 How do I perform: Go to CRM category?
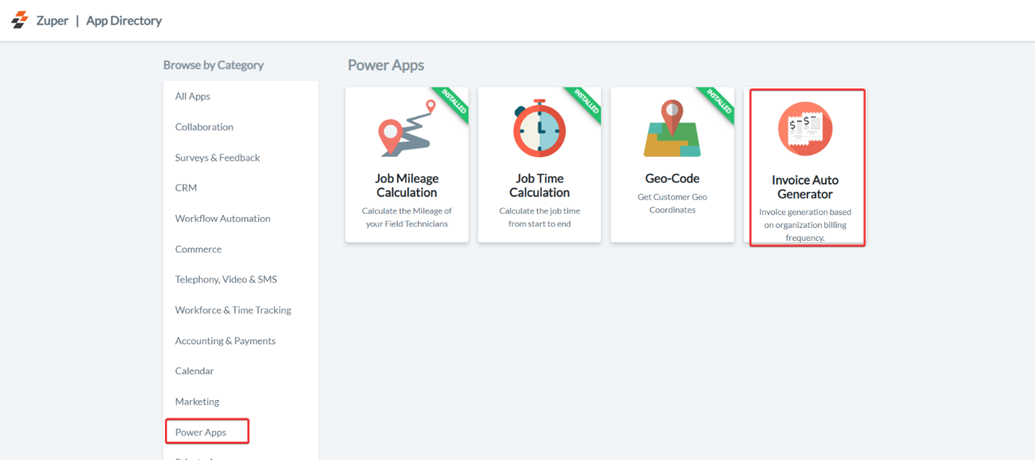[186, 188]
